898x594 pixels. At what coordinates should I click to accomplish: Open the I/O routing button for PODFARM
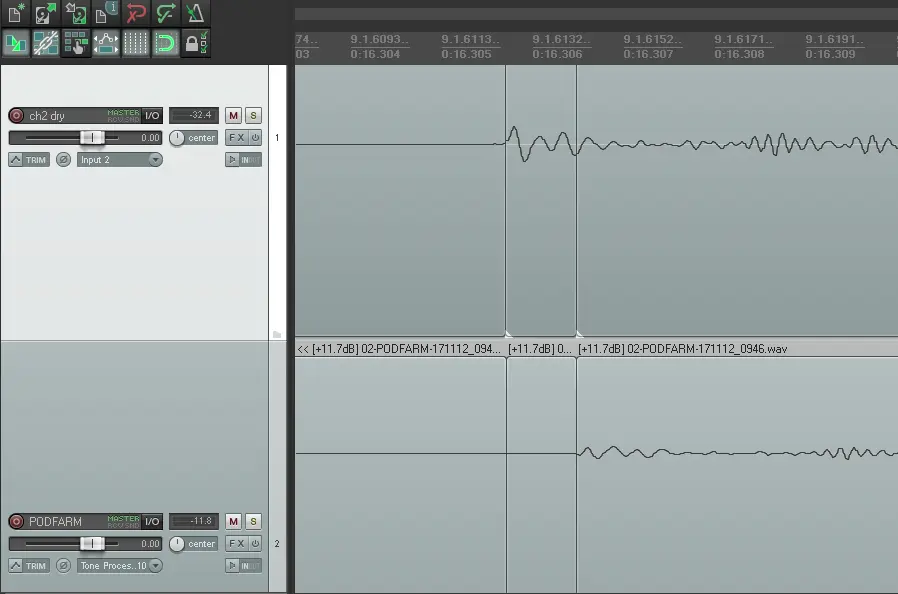point(152,522)
